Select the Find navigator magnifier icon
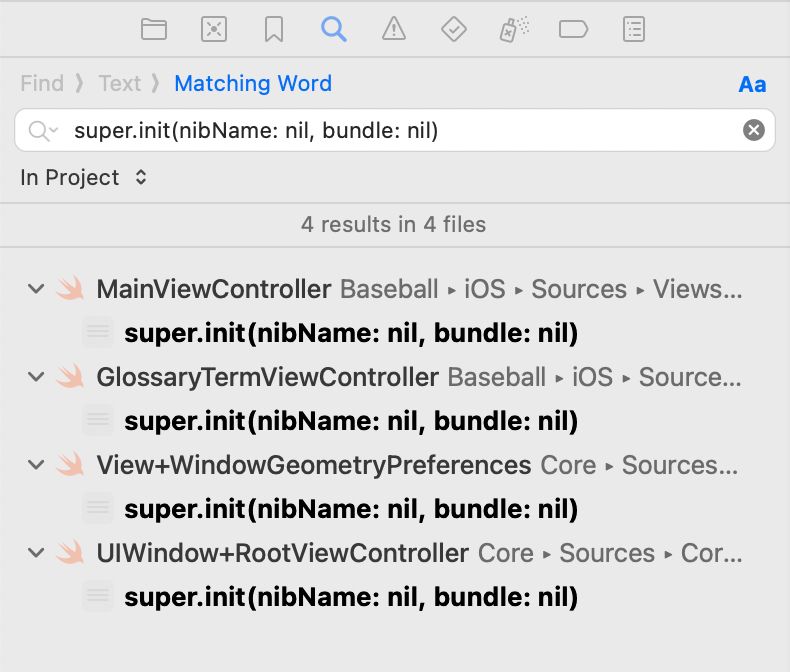Screen dimensions: 790x672 (x=334, y=29)
